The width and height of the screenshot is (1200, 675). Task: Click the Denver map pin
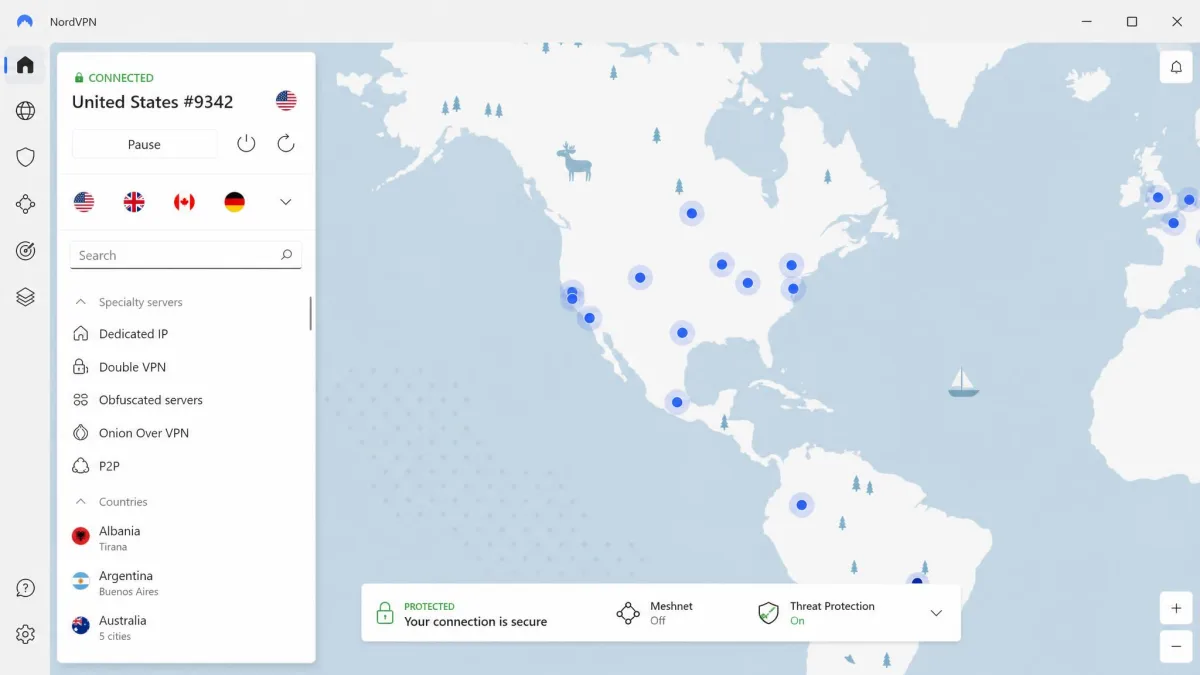[x=640, y=277]
